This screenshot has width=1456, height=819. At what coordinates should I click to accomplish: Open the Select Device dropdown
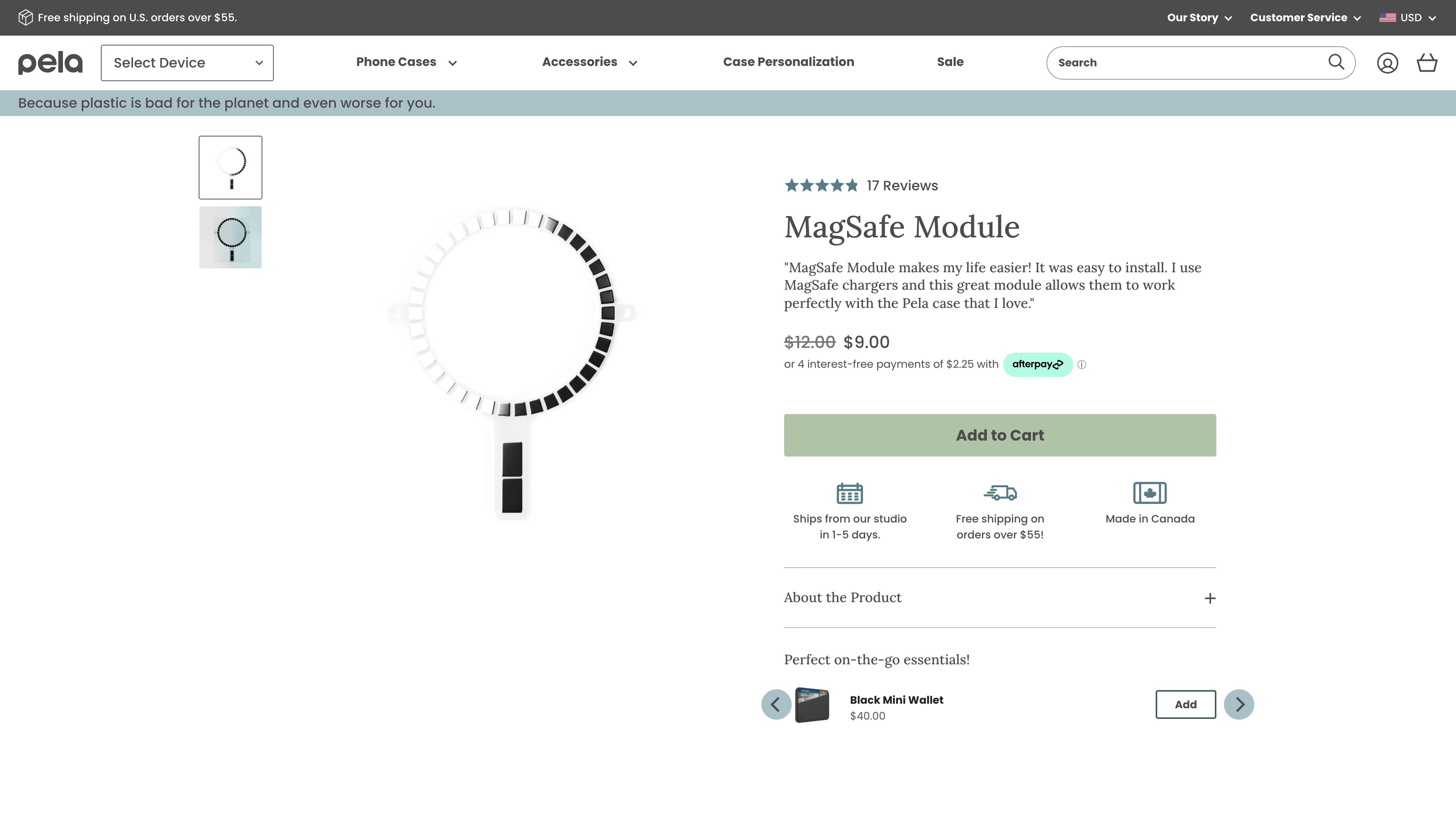[187, 63]
